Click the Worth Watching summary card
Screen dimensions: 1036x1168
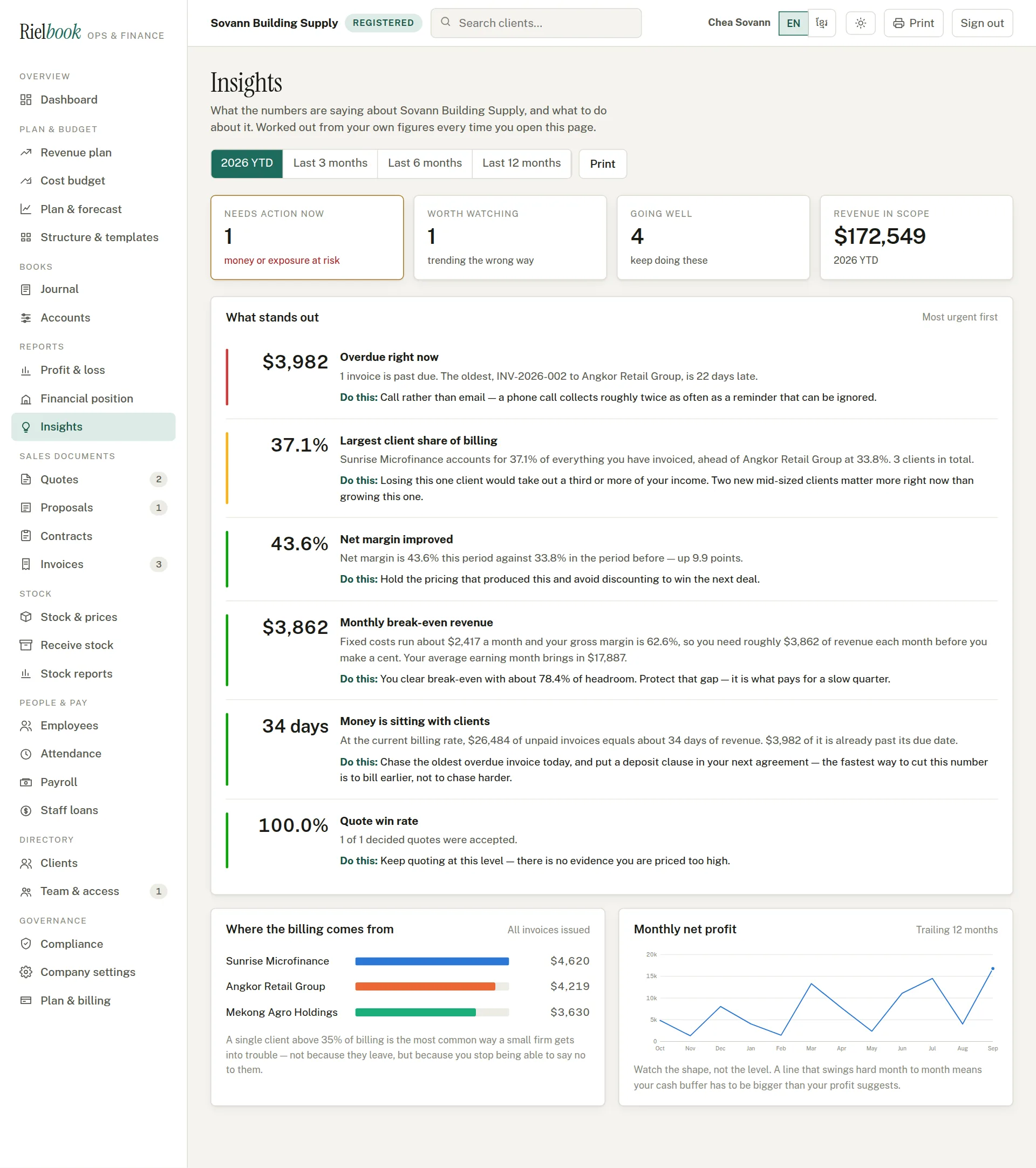(x=510, y=238)
